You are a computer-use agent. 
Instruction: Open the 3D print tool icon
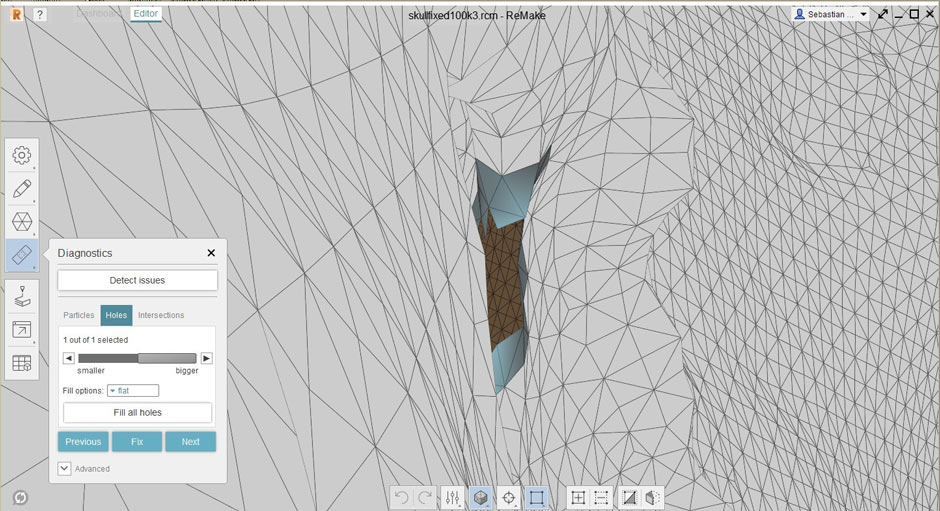click(22, 296)
